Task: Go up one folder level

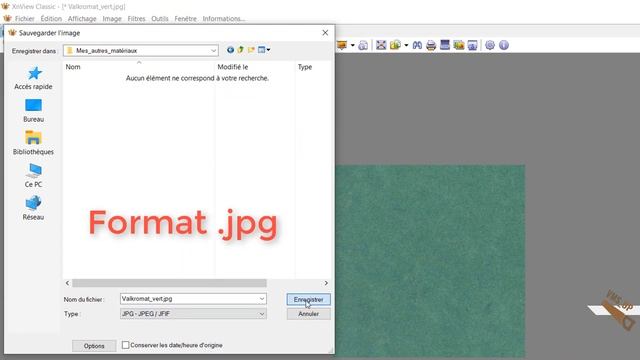Action: (240, 50)
